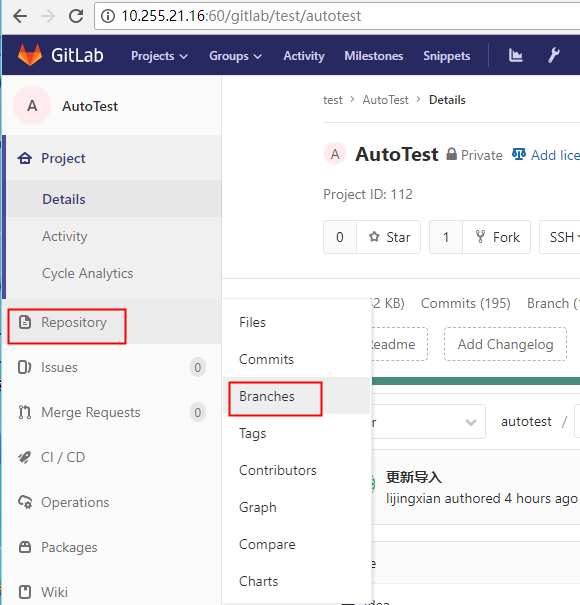Screen dimensions: 580x605
Task: Click the site info icon in address bar
Action: click(x=108, y=16)
